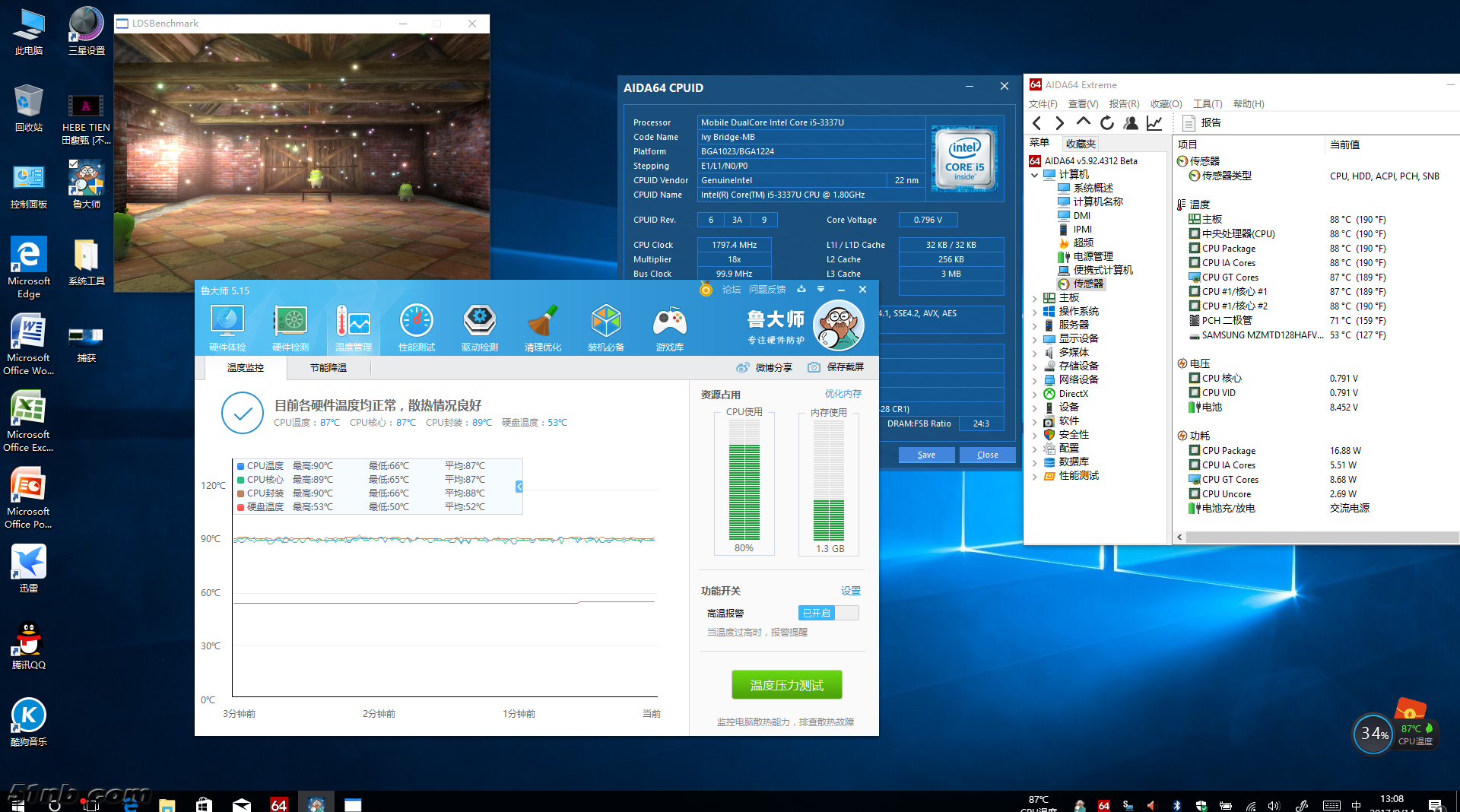Click the AIDA64 icon in the taskbar
Viewport: 1460px width, 812px height.
(279, 803)
